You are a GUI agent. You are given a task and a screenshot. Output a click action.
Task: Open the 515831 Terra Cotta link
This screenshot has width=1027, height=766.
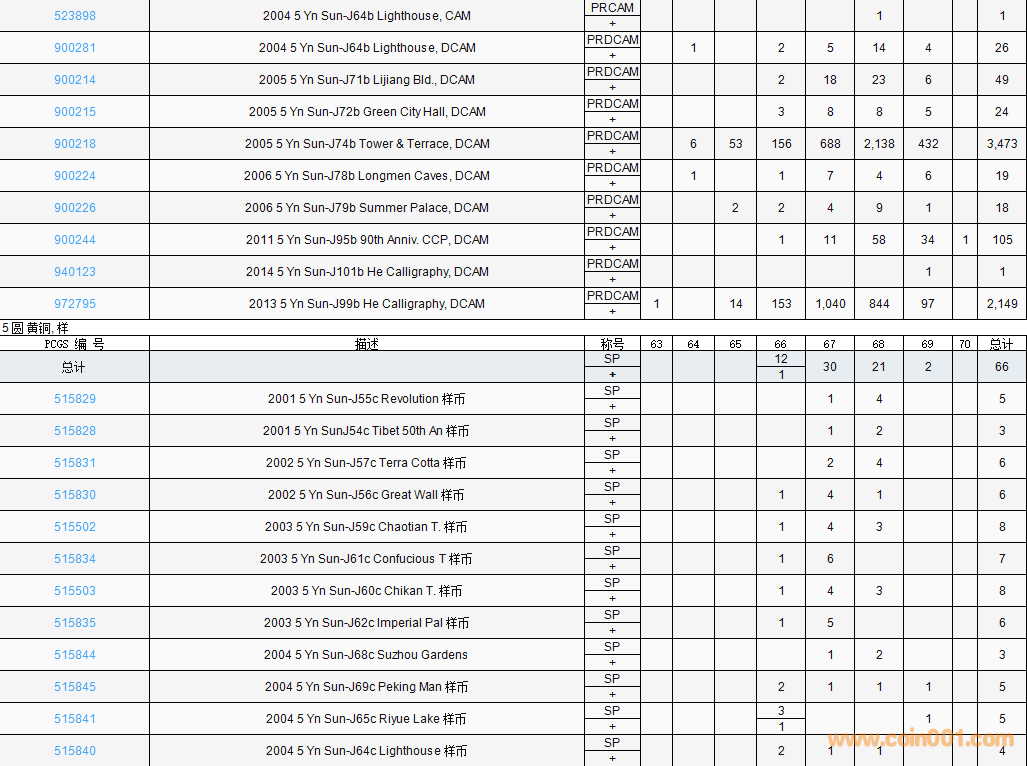[x=75, y=463]
